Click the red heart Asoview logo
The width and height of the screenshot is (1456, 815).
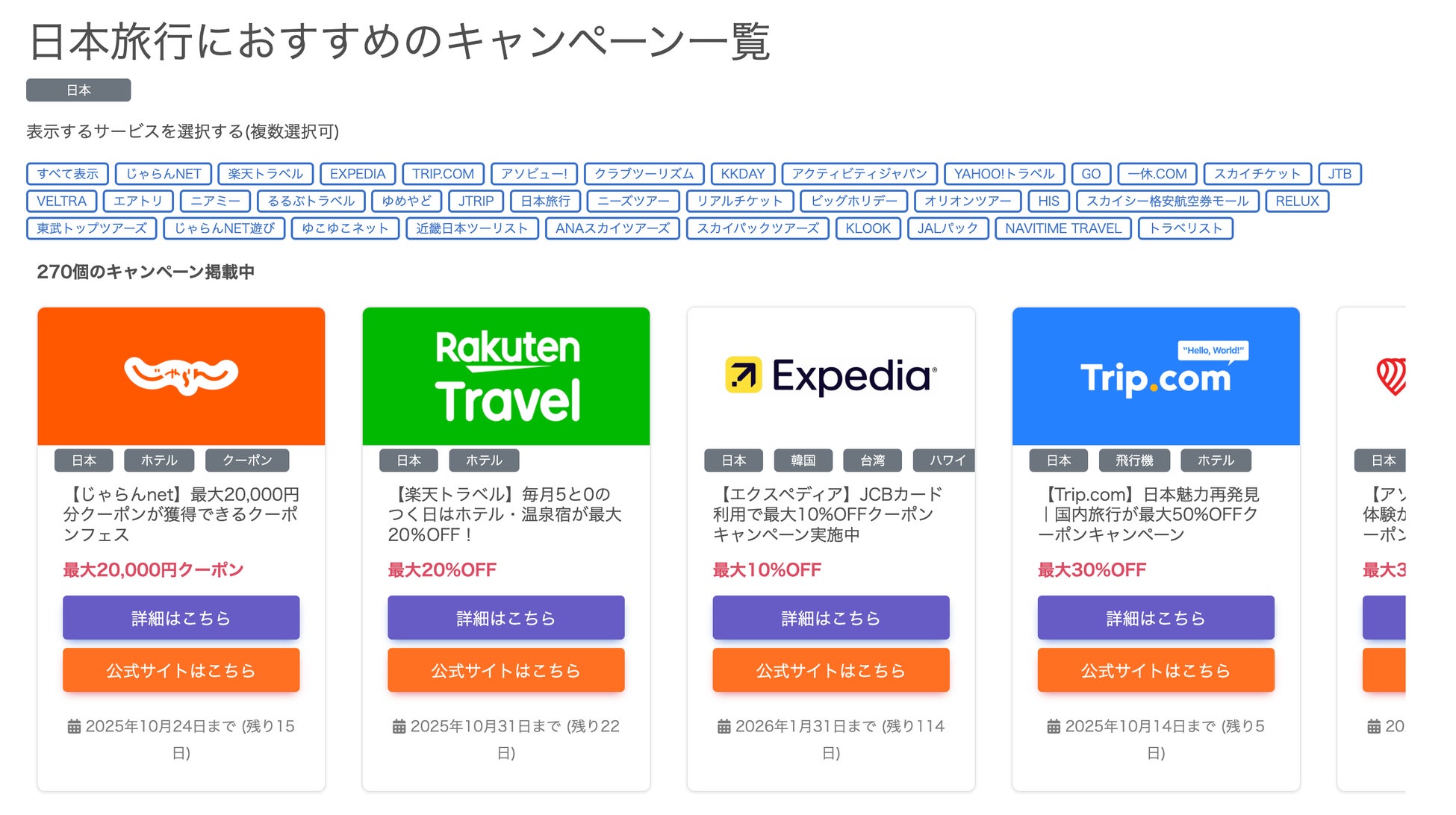tap(1391, 375)
